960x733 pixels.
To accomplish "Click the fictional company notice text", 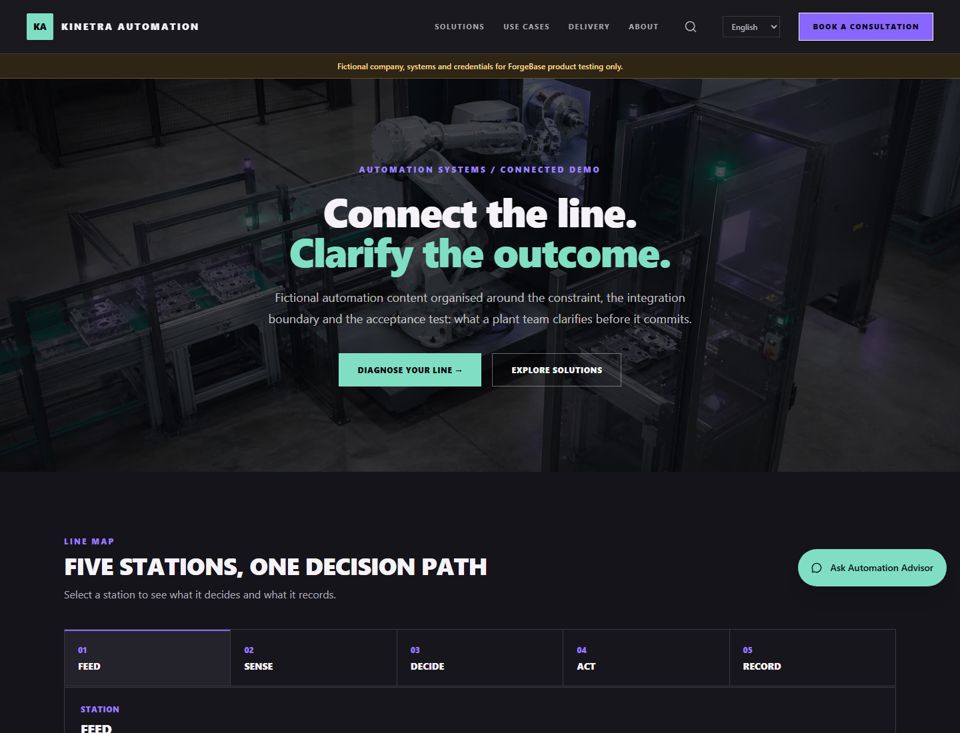I will pos(480,66).
